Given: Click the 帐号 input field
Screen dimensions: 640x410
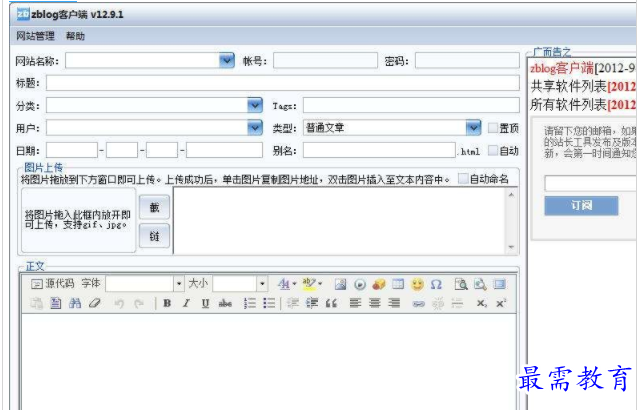Looking at the screenshot, I should pyautogui.click(x=325, y=60).
